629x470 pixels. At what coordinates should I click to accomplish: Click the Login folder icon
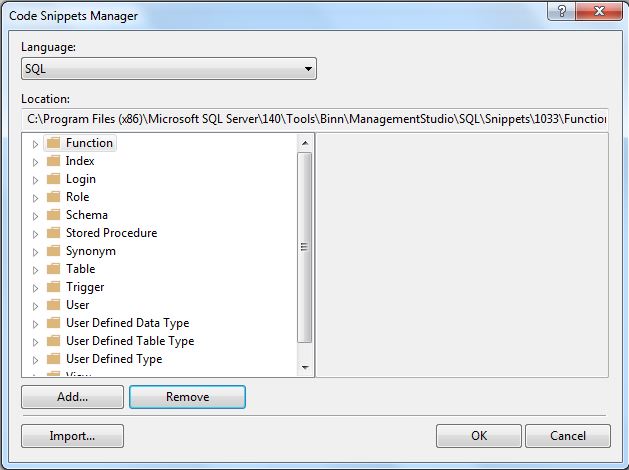click(x=54, y=179)
